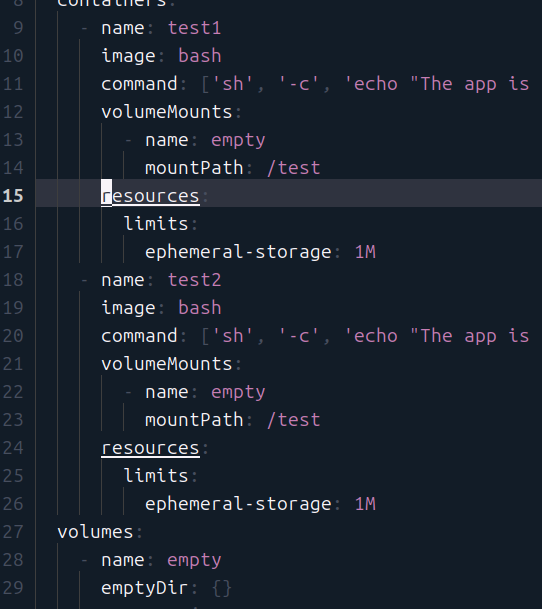Click the limits key on line 25
The width and height of the screenshot is (542, 609).
tap(156, 476)
